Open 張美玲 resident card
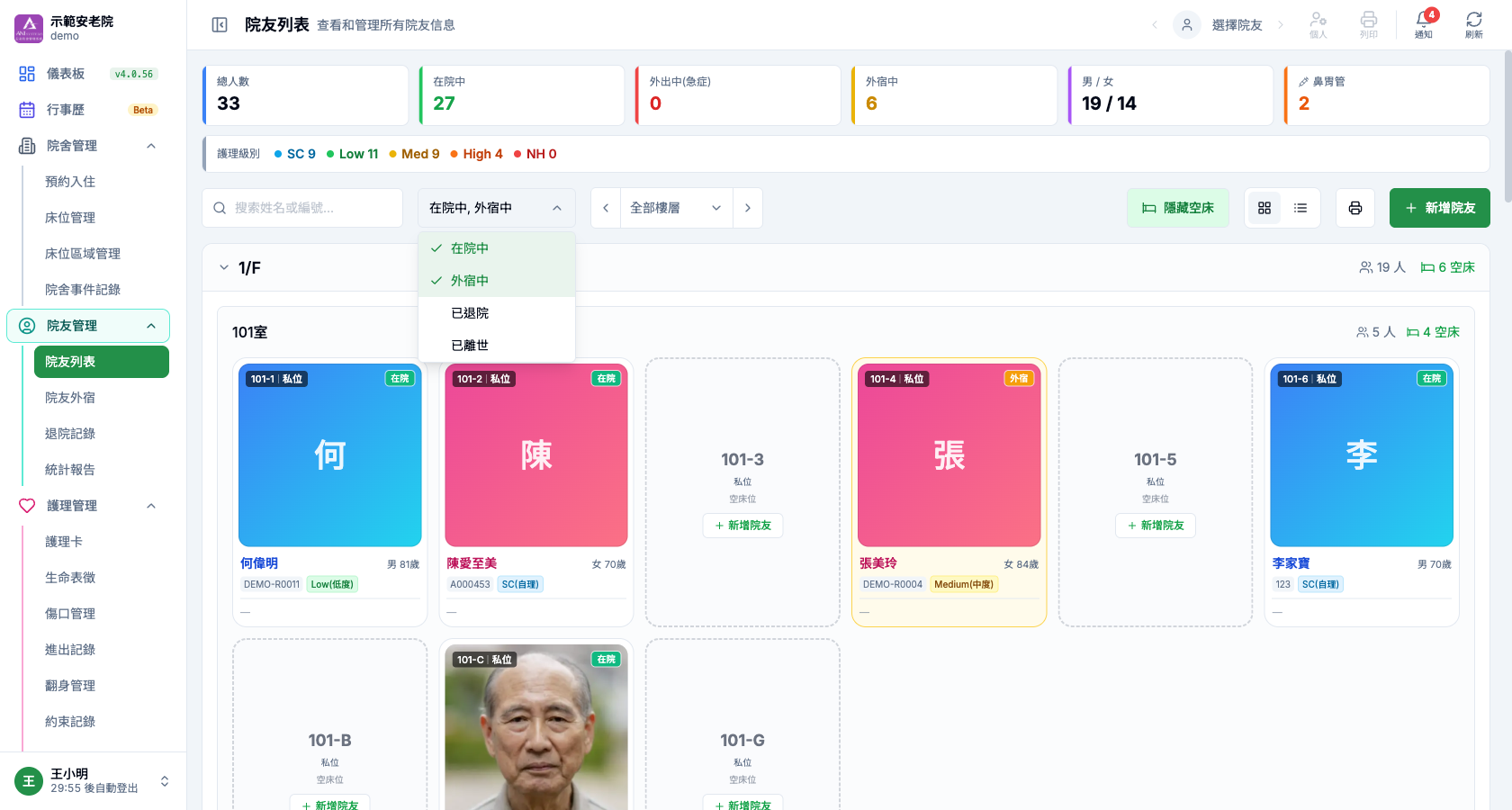Screen dimensions: 1512x810 pos(949,492)
